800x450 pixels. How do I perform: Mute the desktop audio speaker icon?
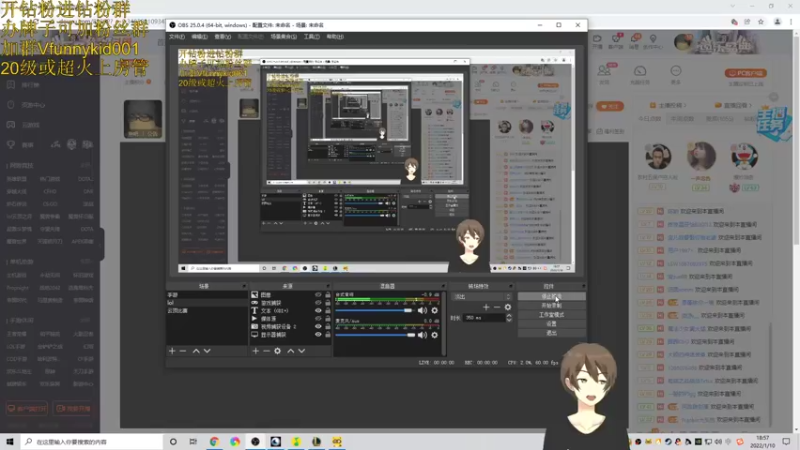click(422, 310)
